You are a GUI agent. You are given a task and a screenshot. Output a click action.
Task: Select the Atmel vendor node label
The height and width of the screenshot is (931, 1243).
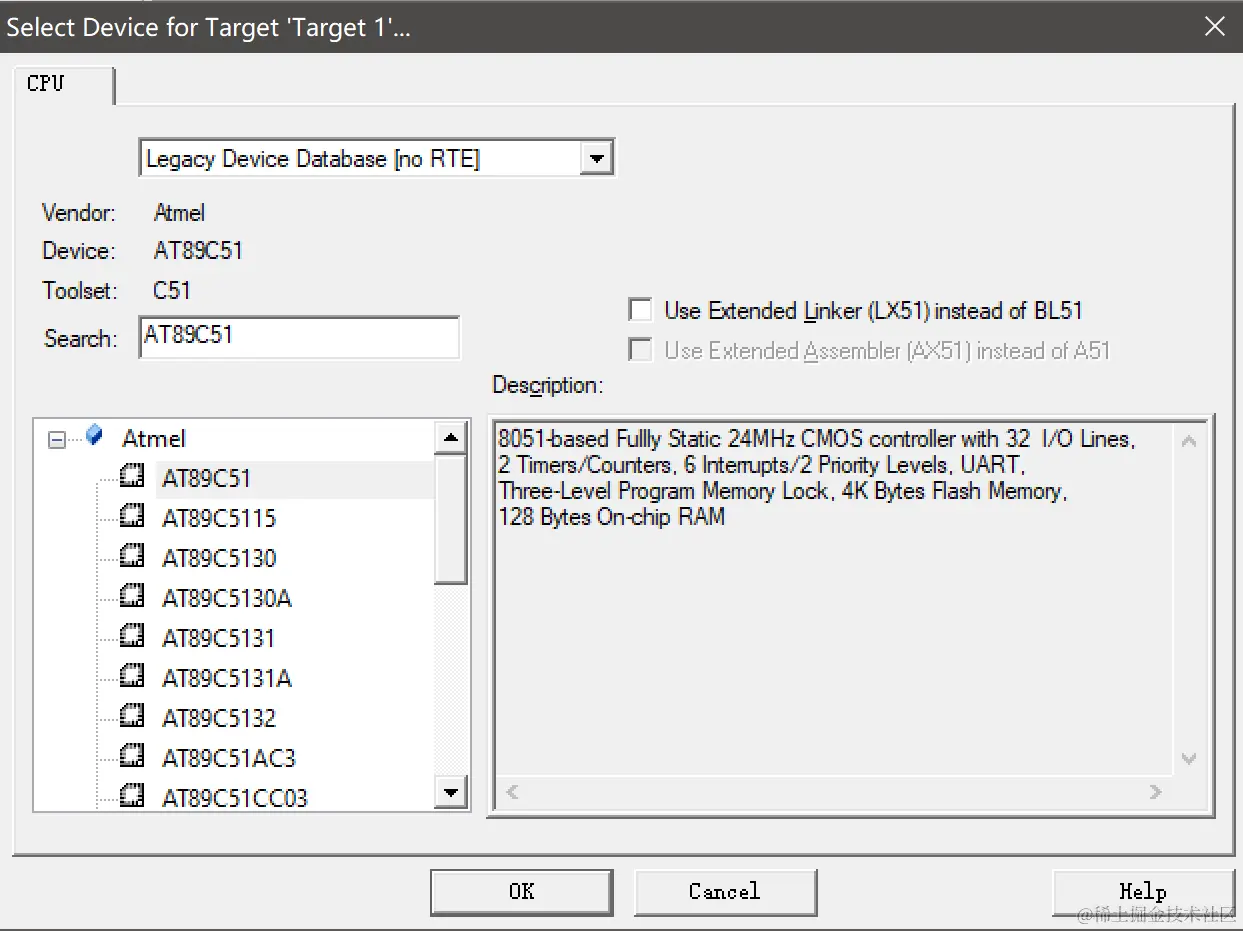click(x=154, y=438)
